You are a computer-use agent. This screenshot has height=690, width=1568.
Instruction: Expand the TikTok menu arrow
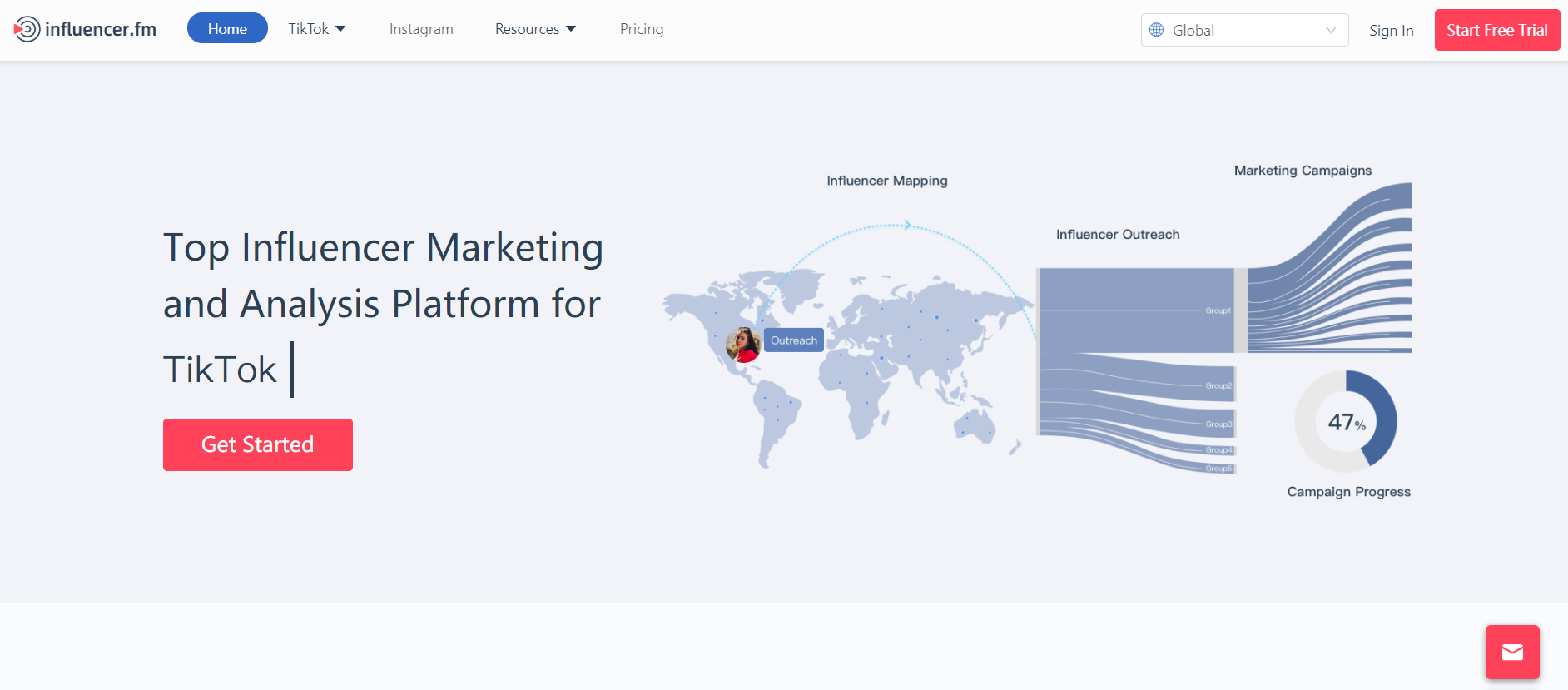[340, 29]
